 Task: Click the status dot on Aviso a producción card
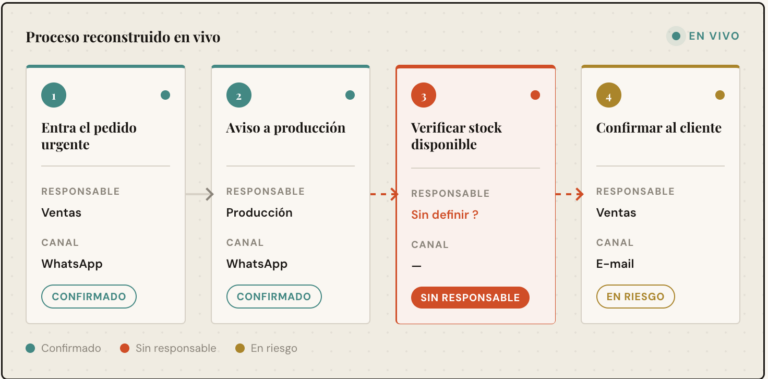click(x=350, y=95)
